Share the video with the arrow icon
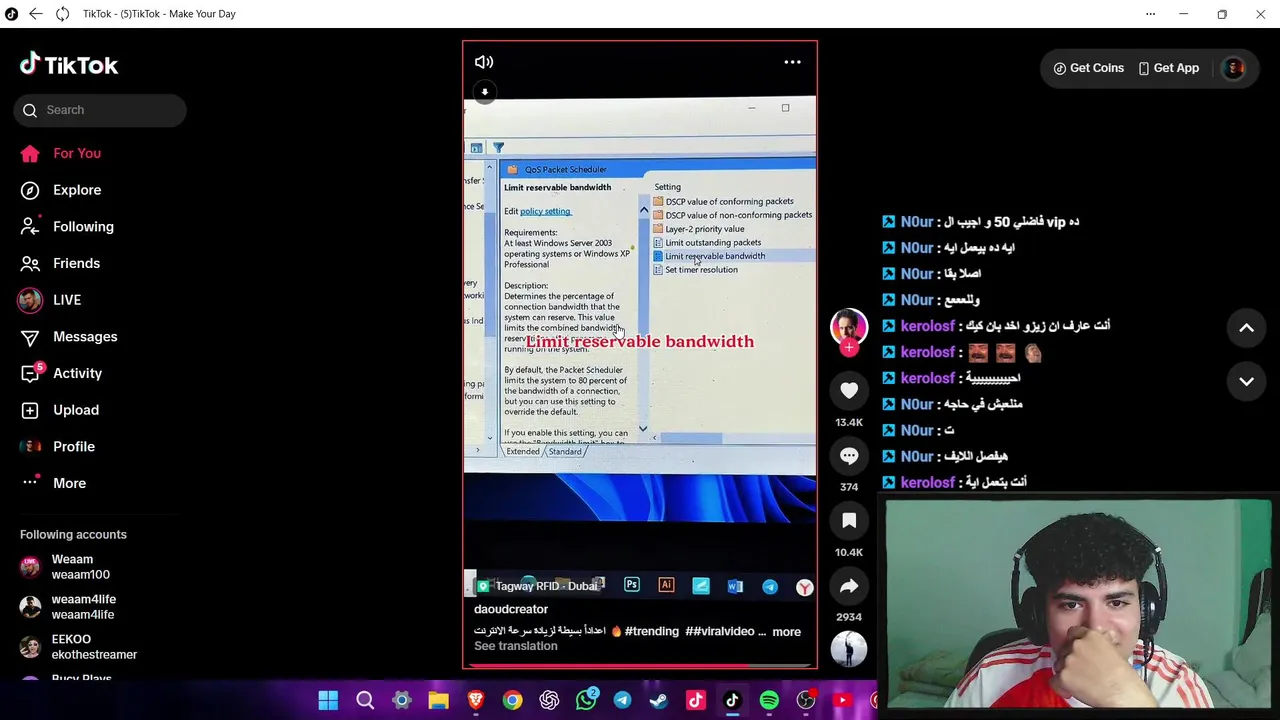The image size is (1280, 720). pos(849,586)
